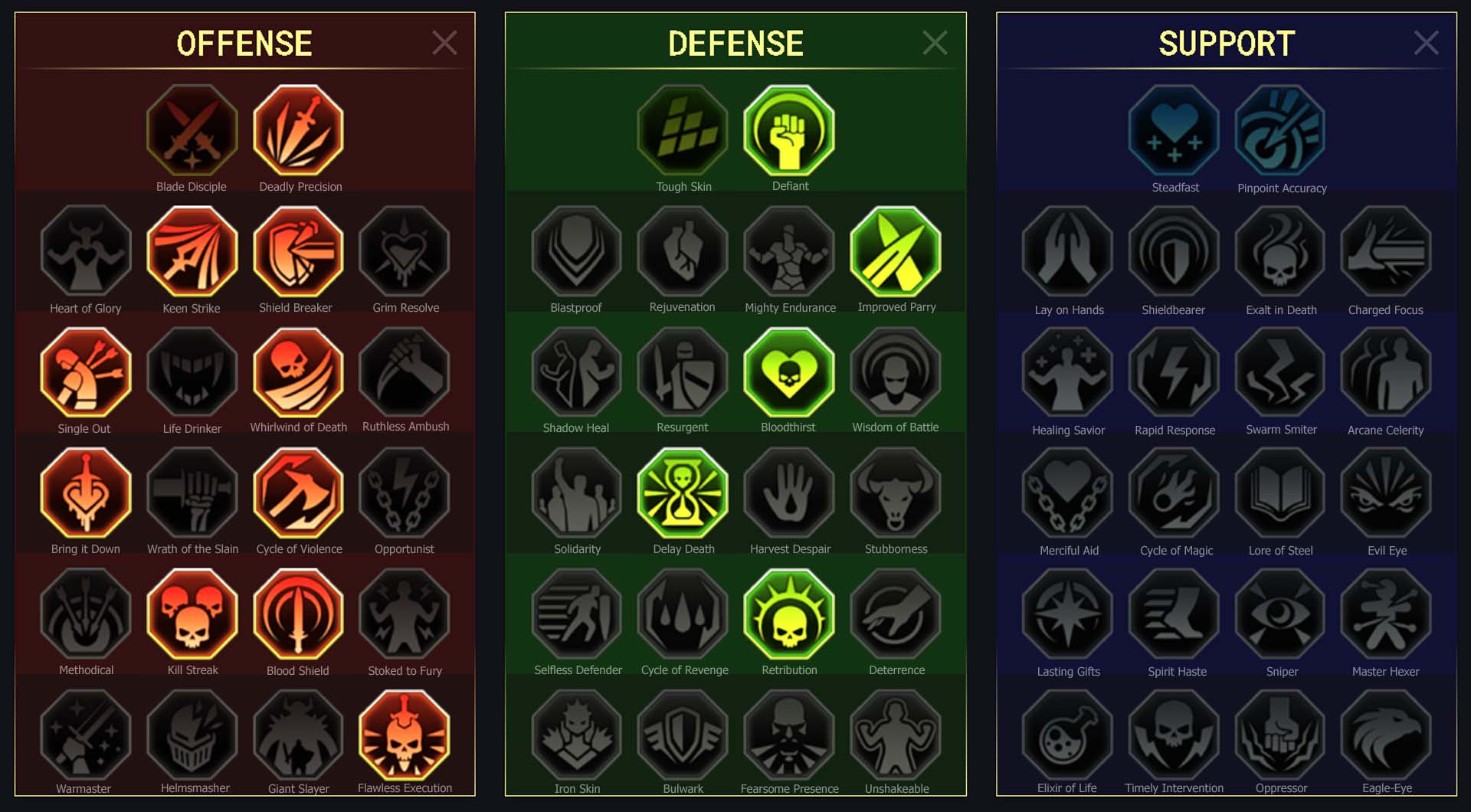The height and width of the screenshot is (812, 1471).
Task: Select the Defiant fist mastery
Action: click(789, 130)
